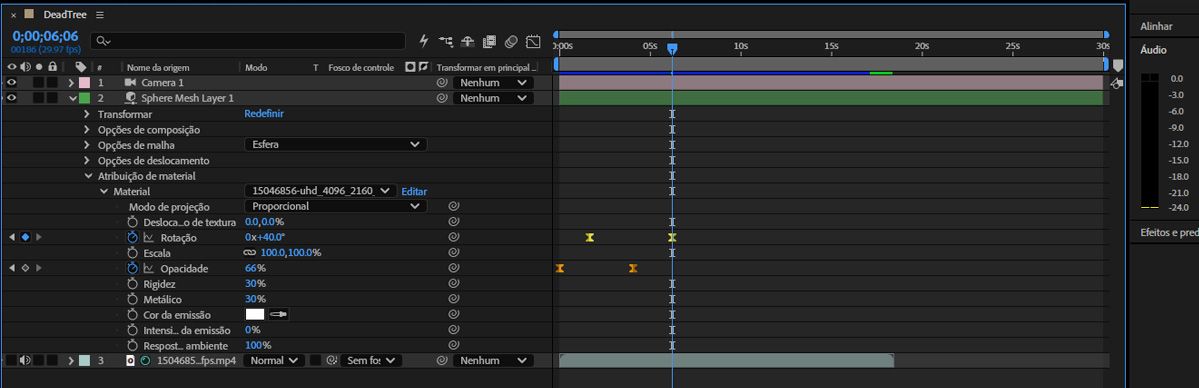Go to next Opacidade keyframe arrow
Viewport: 1199px width, 388px height.
click(x=39, y=269)
